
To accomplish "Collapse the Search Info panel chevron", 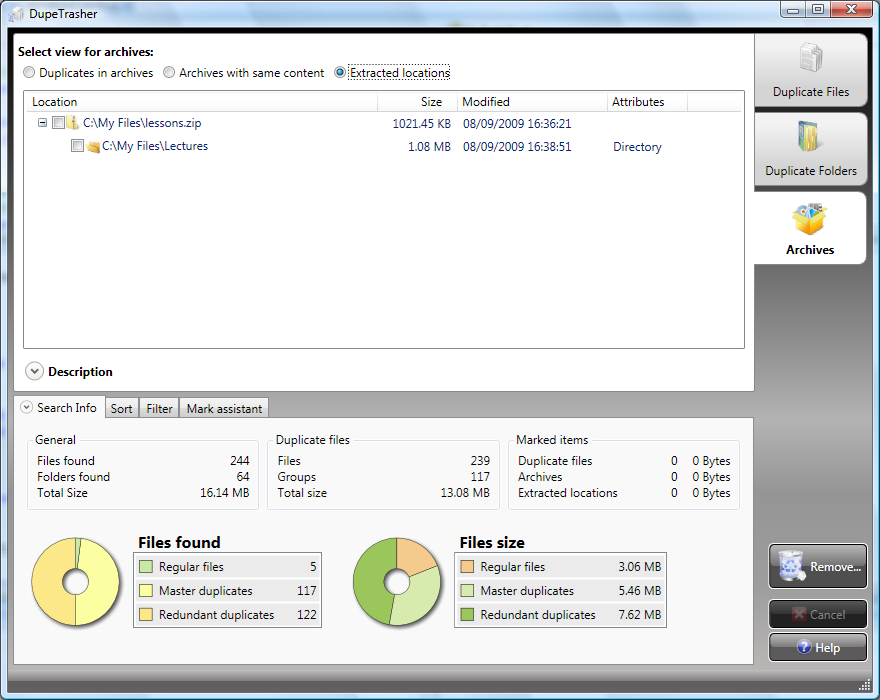I will [x=26, y=407].
